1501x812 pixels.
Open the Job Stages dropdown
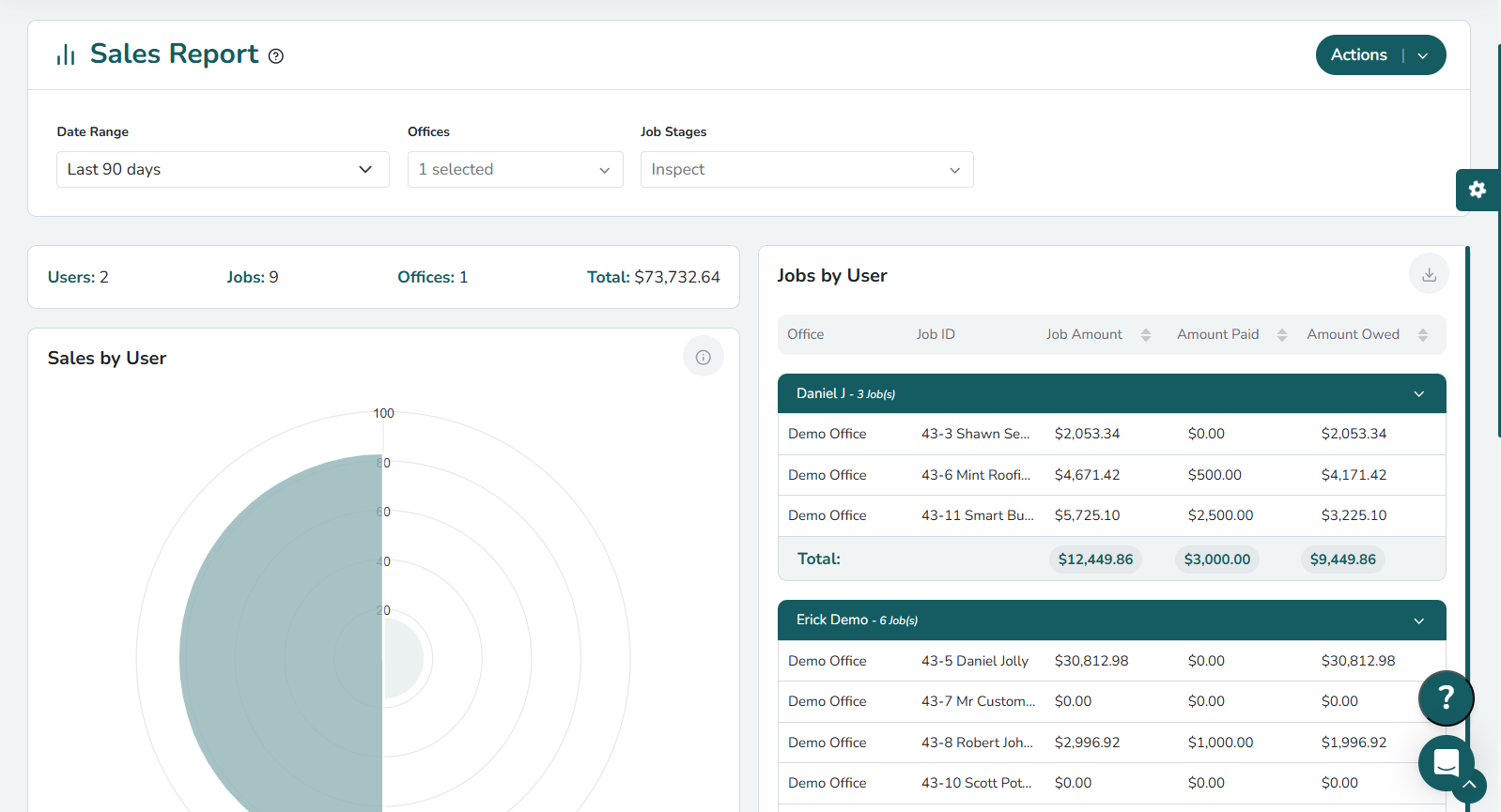point(806,170)
